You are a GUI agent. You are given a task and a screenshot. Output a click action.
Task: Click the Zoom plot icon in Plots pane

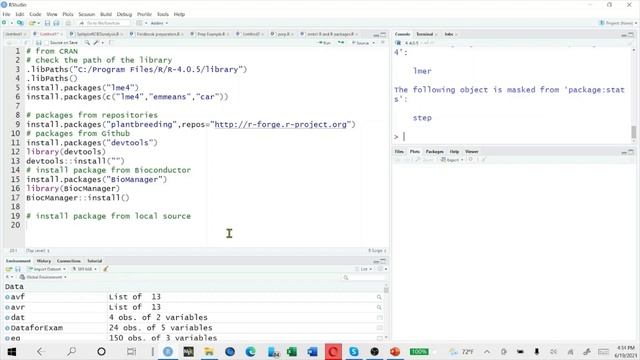pos(425,160)
